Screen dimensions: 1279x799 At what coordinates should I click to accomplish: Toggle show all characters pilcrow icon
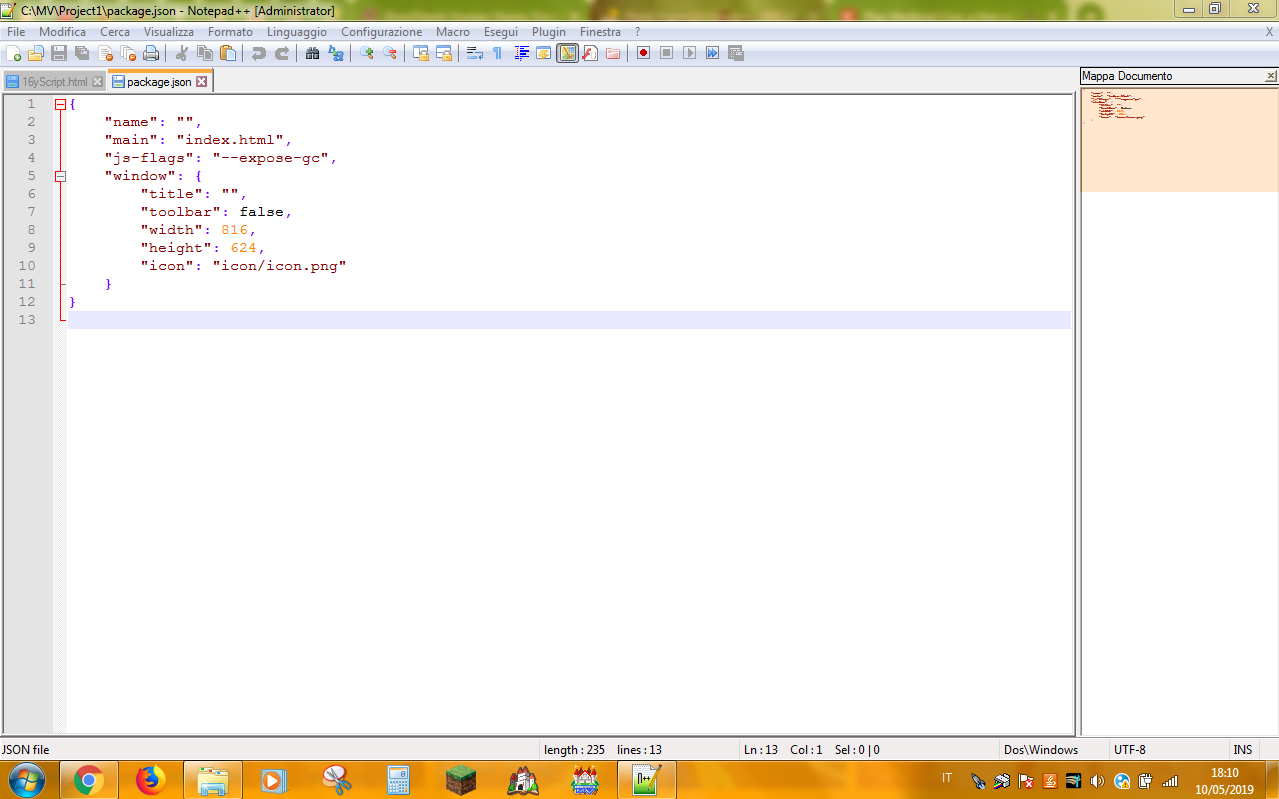coord(498,53)
